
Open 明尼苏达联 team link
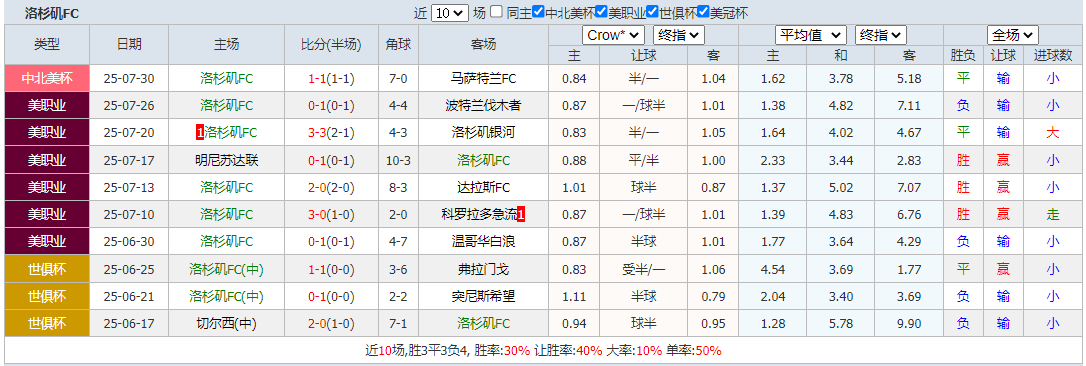226,160
